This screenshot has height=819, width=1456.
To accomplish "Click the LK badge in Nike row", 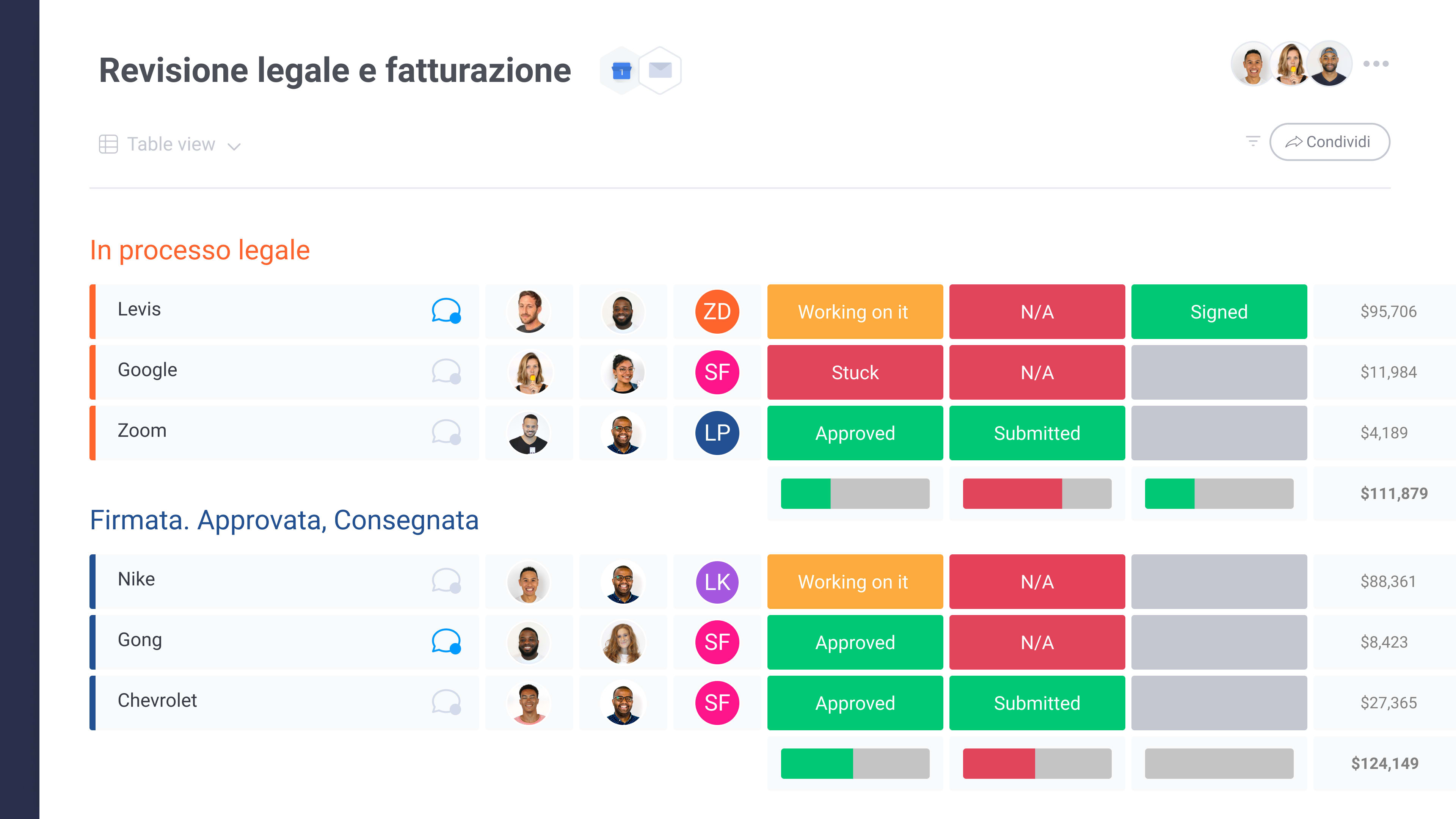I will [x=717, y=582].
